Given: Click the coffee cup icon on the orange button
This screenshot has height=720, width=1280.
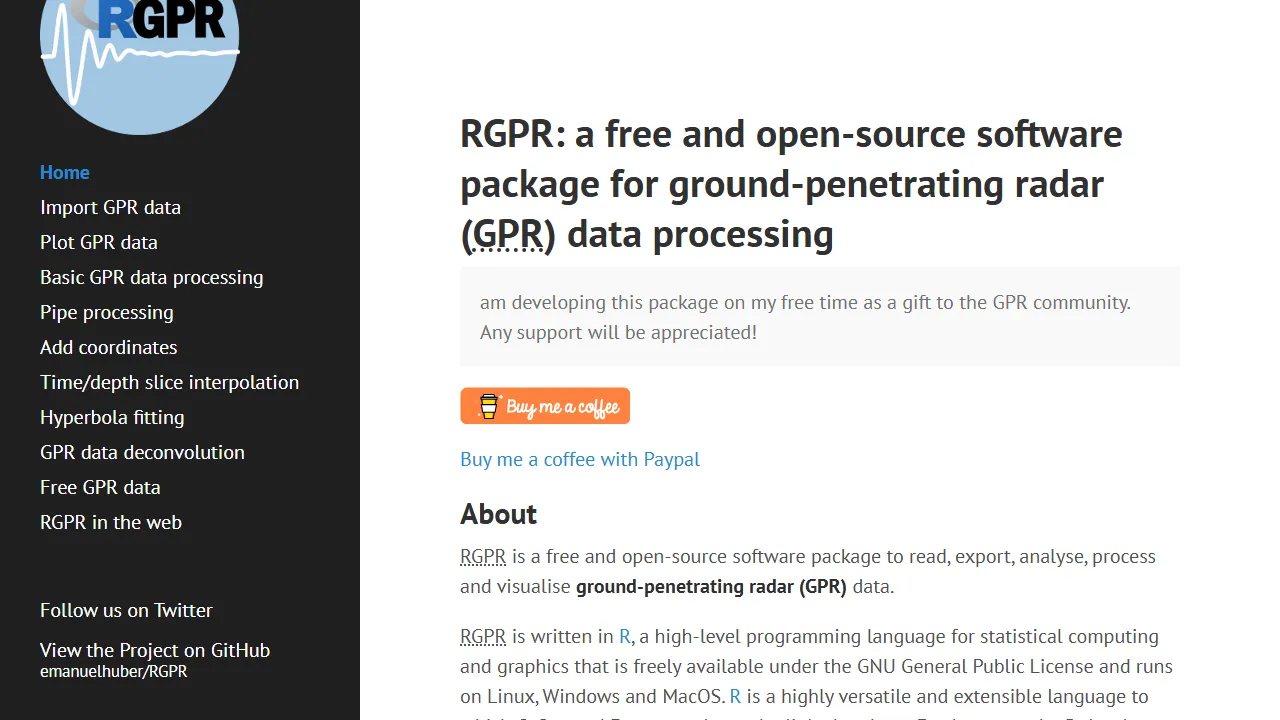Looking at the screenshot, I should click(488, 406).
